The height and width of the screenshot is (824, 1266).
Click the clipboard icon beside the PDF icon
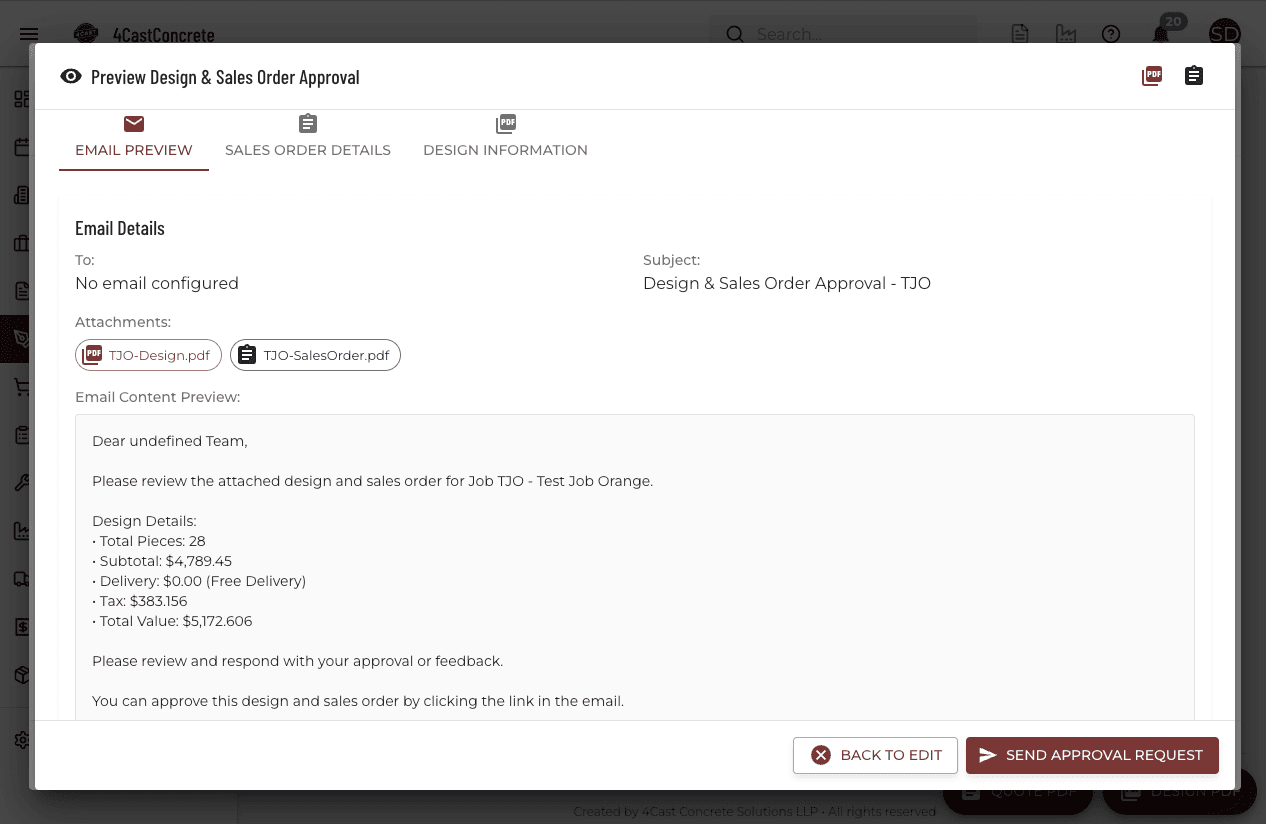1194,75
